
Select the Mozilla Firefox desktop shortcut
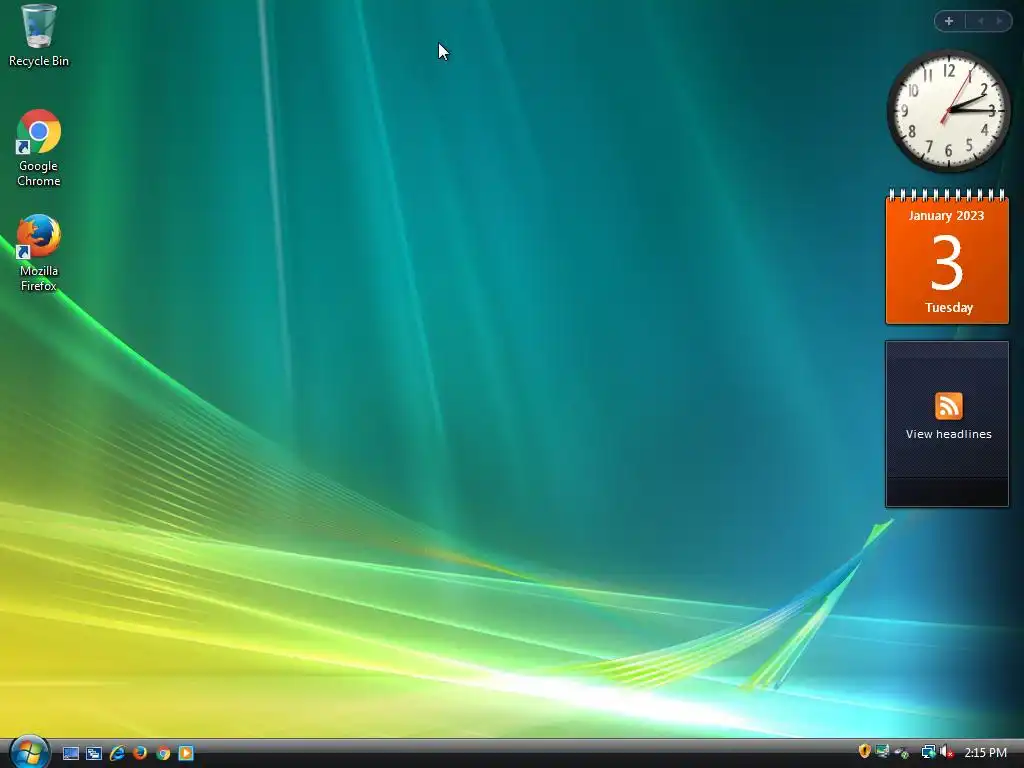39,253
